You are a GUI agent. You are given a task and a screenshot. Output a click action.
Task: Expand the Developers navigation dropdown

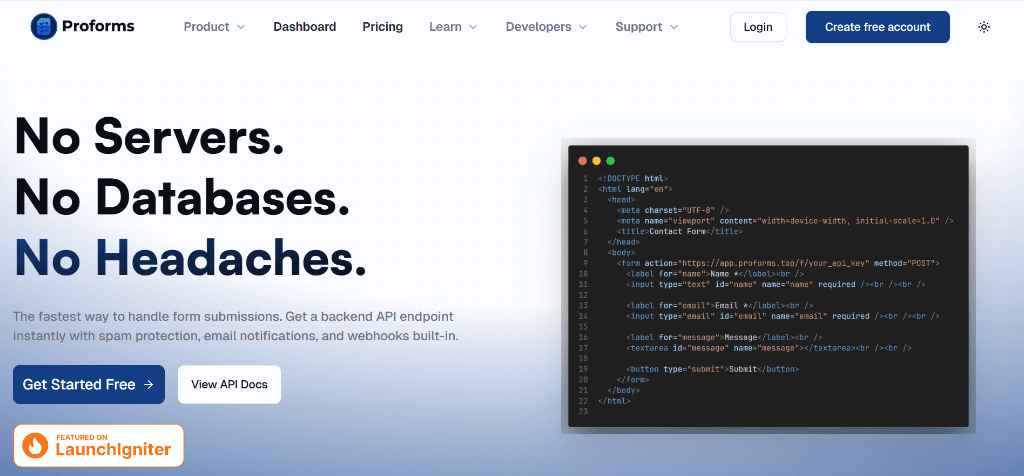point(547,27)
